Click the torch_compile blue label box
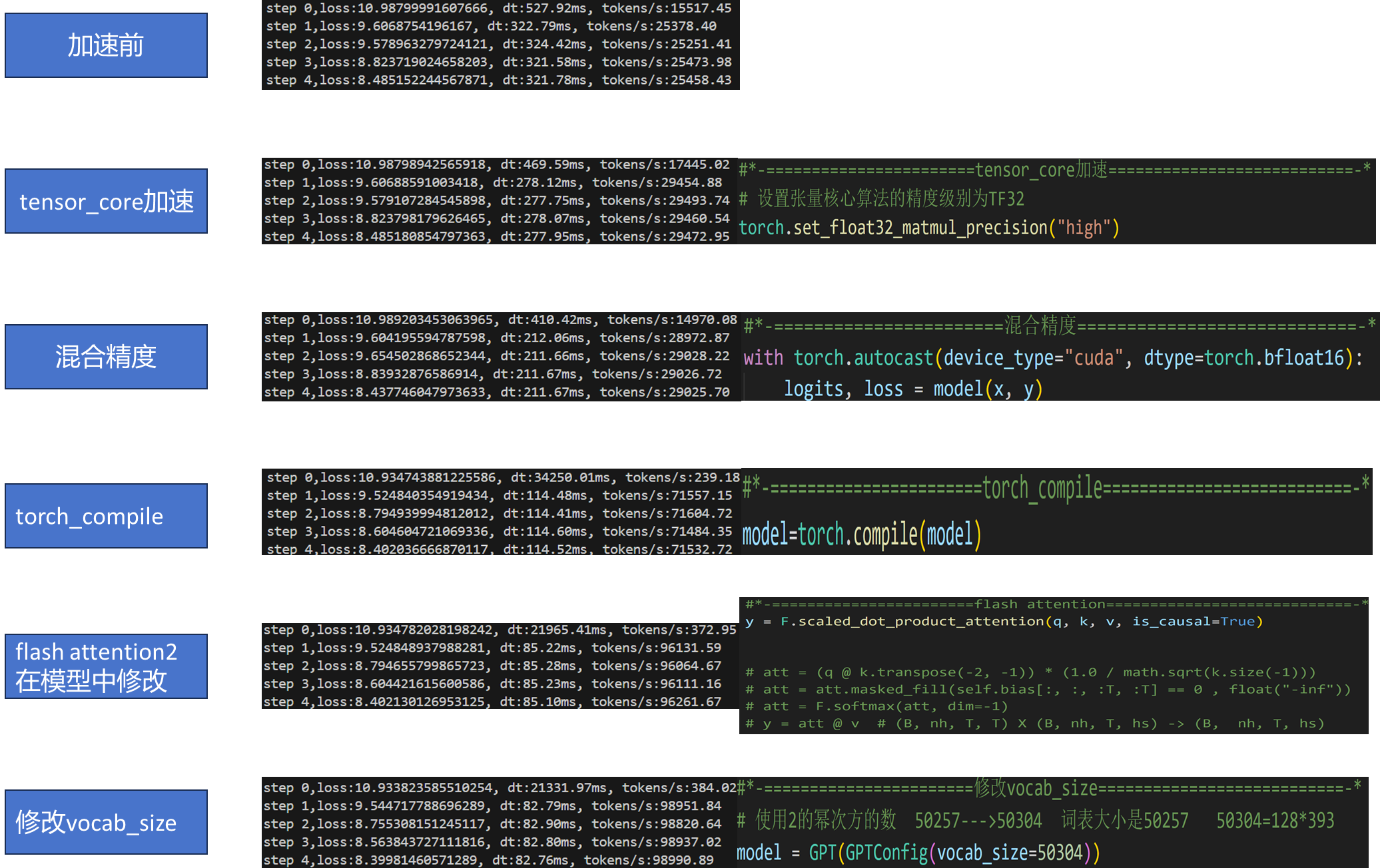This screenshot has height=868, width=1380. click(106, 516)
